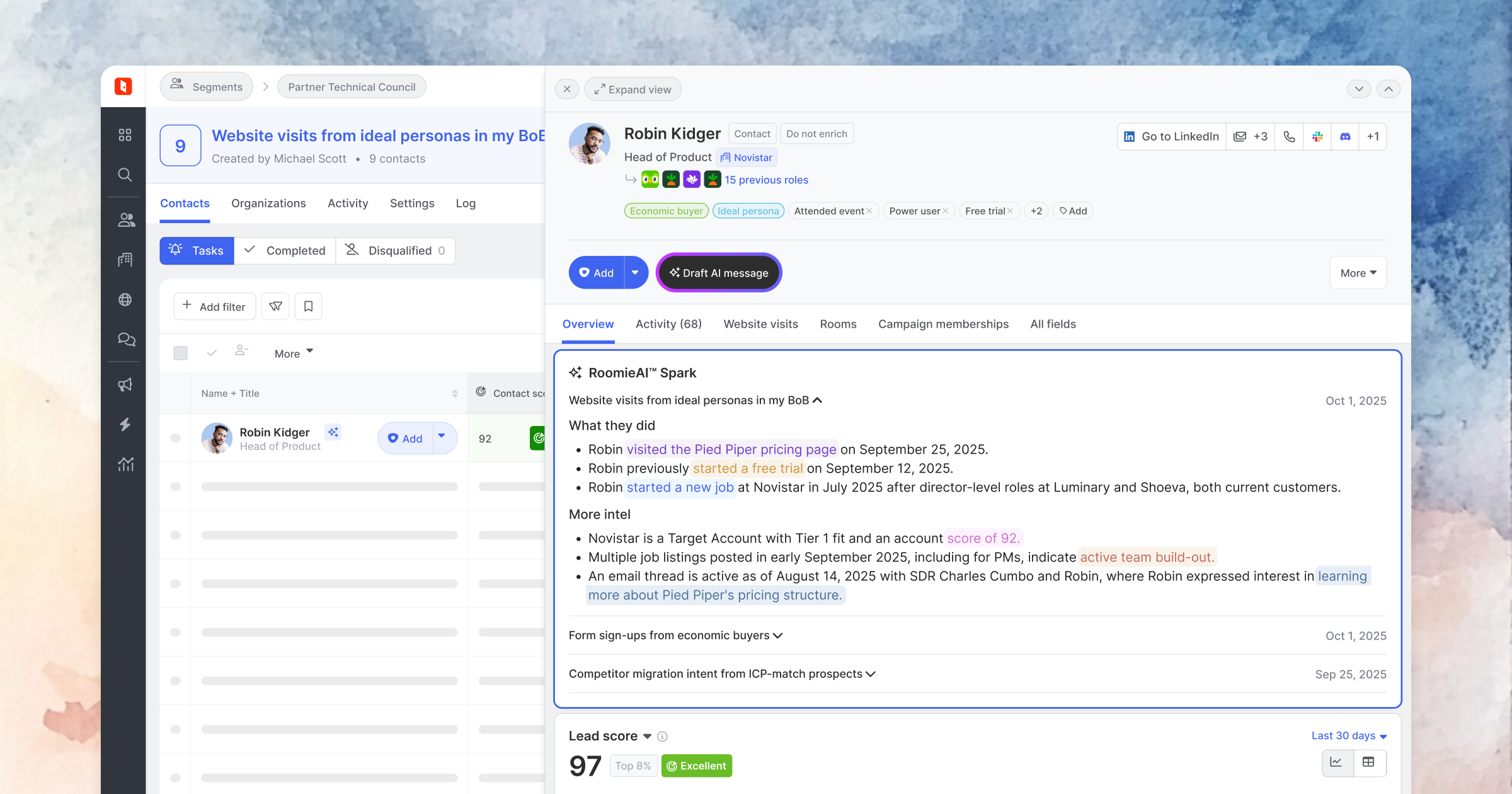Click the Add filter button
Screen dimensions: 1512x794
(x=215, y=306)
